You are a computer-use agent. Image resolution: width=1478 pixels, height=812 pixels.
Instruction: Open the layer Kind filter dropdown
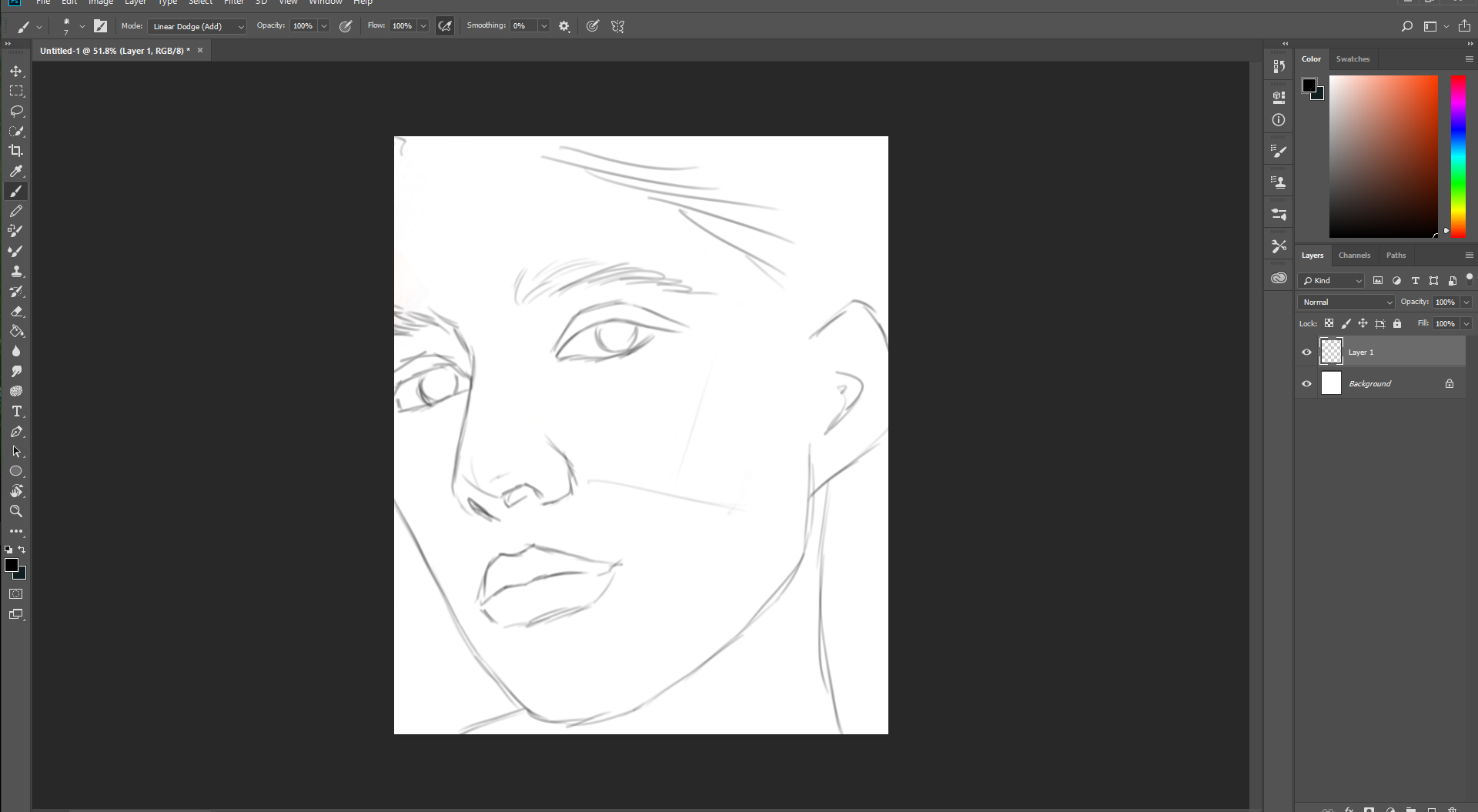[x=1331, y=281]
